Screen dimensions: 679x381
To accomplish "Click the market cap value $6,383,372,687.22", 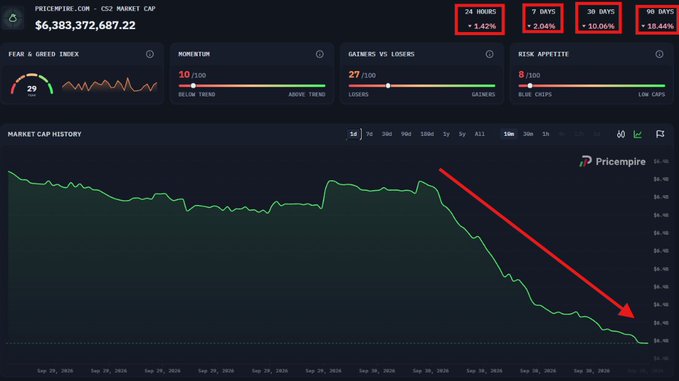I will (85, 25).
